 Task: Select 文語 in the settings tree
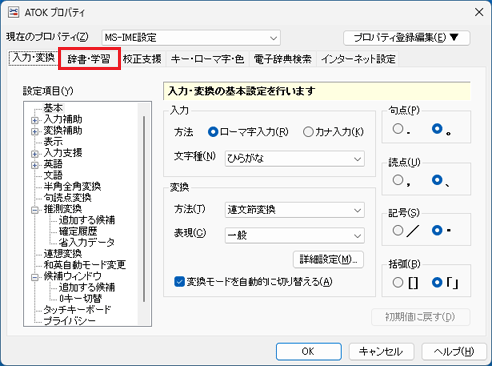[x=53, y=175]
